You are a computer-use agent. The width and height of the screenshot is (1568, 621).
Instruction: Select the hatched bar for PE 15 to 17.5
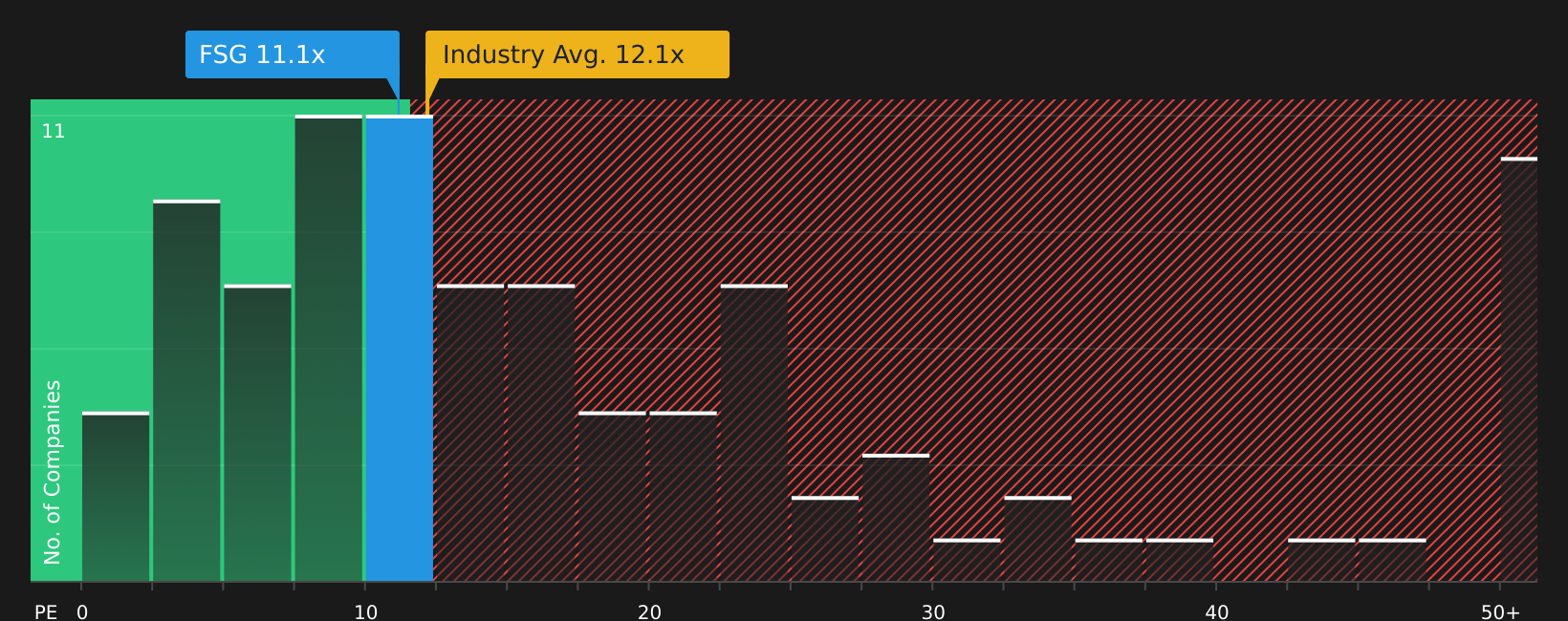coord(541,433)
